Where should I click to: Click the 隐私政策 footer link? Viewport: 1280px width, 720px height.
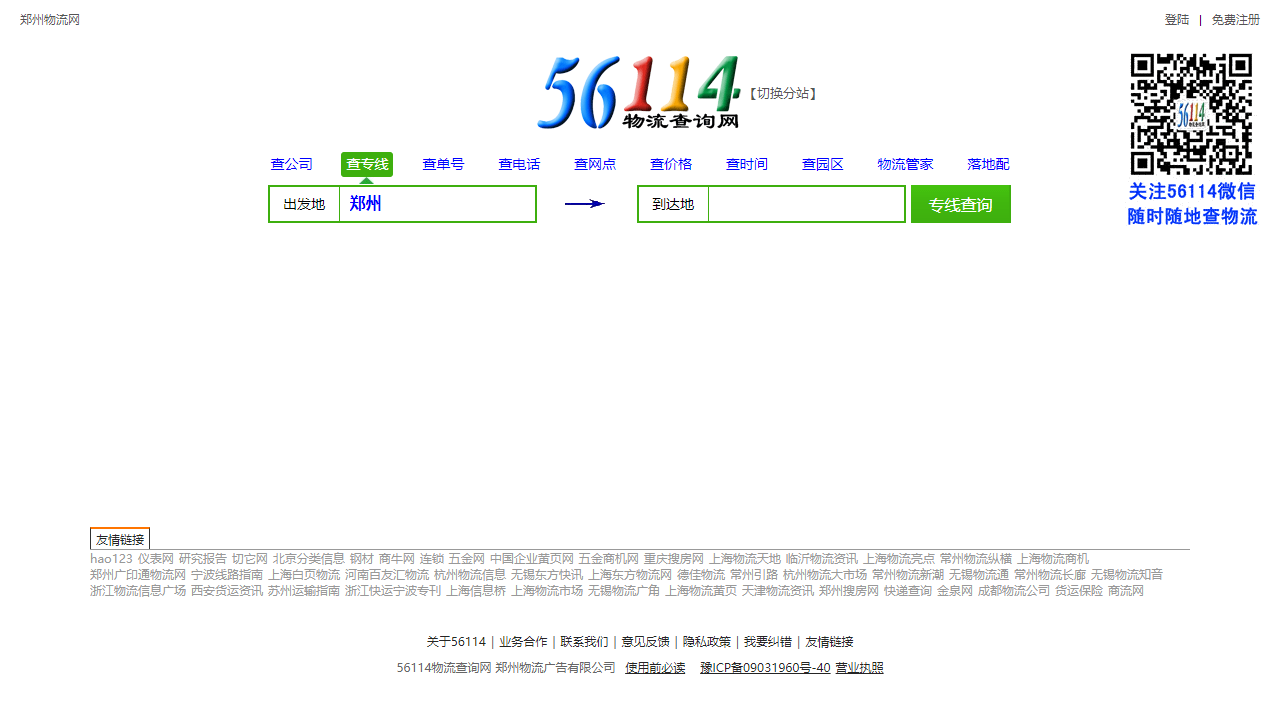707,642
